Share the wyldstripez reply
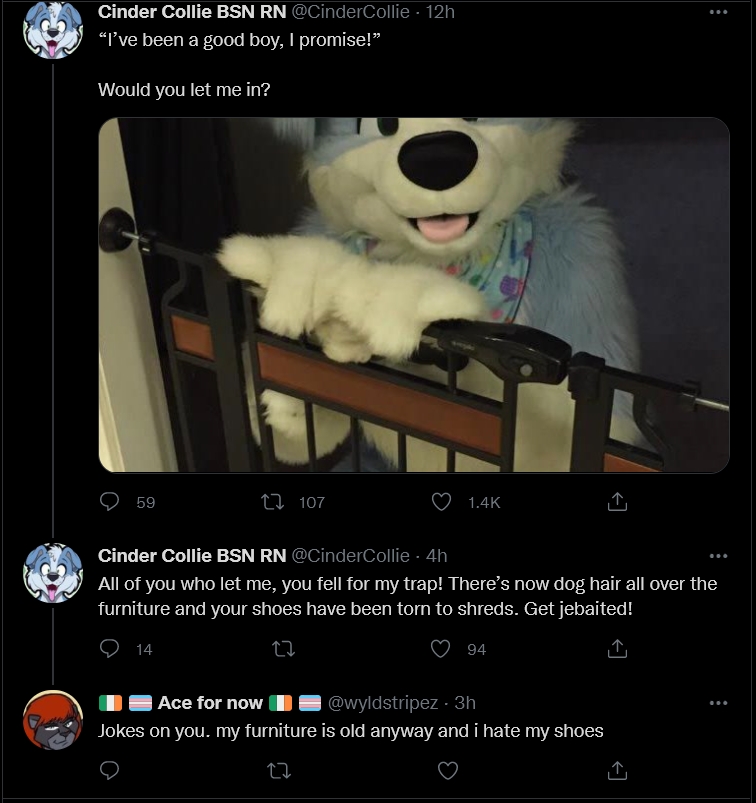 pyautogui.click(x=617, y=770)
